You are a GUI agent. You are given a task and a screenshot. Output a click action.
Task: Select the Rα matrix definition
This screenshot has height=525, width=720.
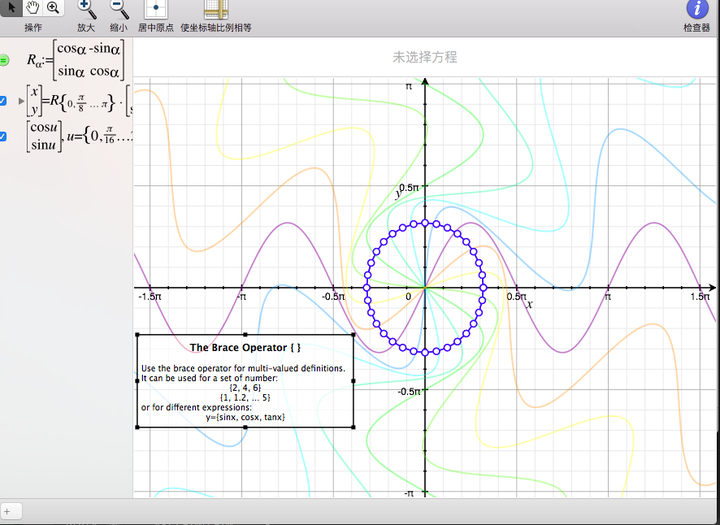tap(75, 60)
